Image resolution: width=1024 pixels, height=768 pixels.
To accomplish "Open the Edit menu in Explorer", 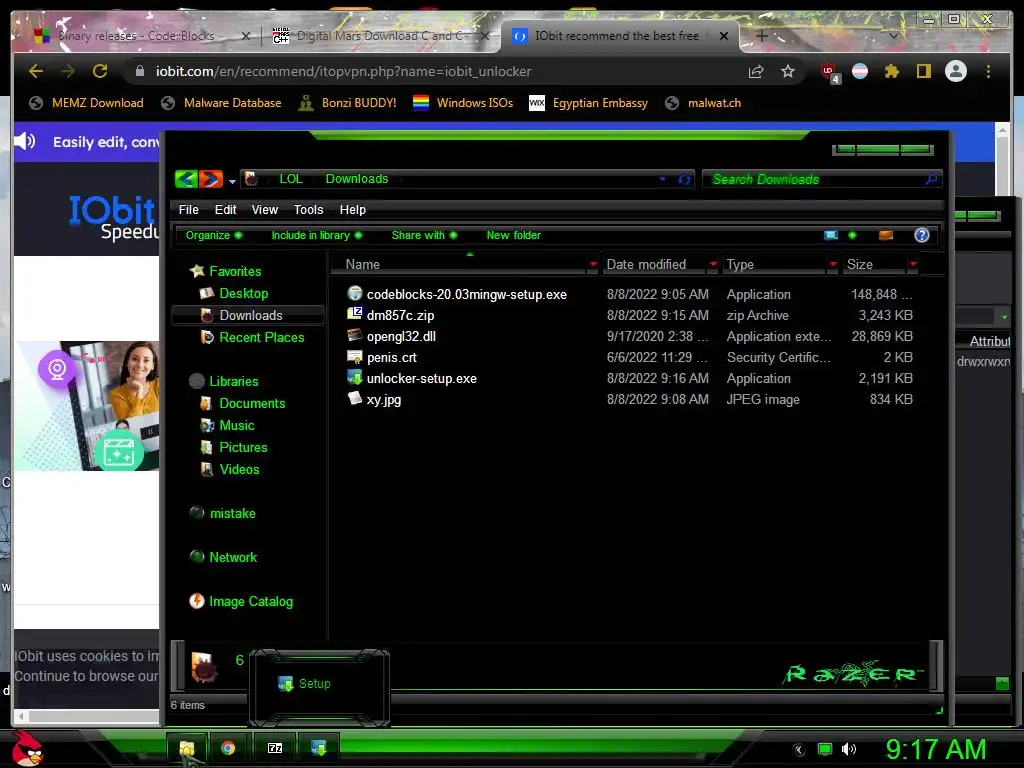I will (x=225, y=210).
